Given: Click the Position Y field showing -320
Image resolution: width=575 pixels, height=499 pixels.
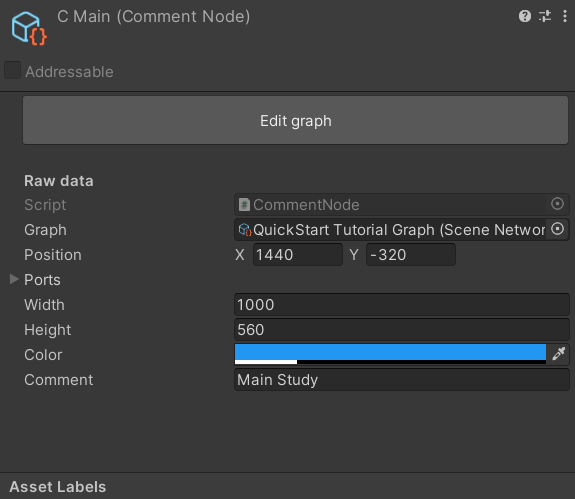Looking at the screenshot, I should tap(411, 254).
